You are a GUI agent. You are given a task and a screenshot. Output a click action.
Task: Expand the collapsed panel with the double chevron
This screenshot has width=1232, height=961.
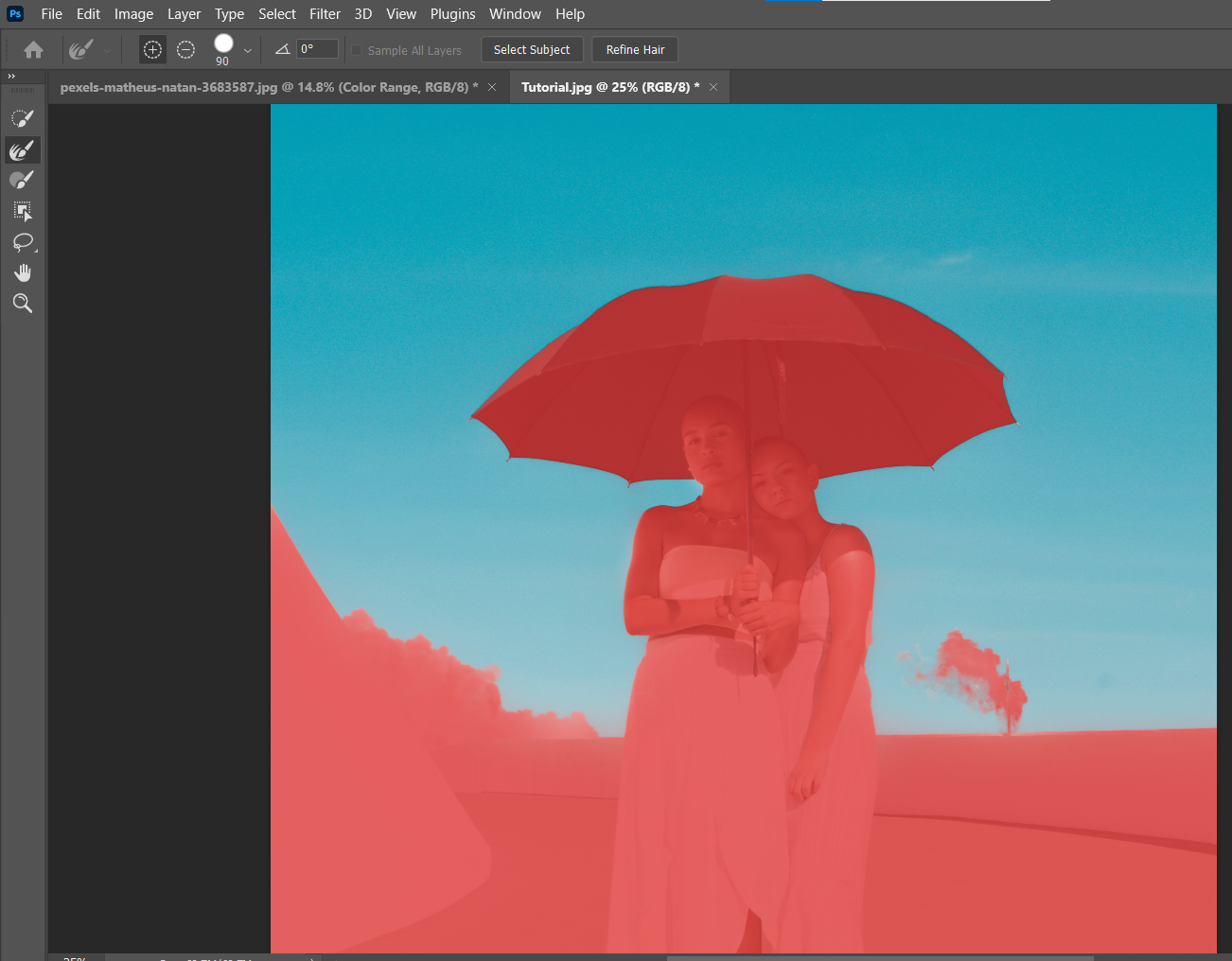[x=11, y=77]
